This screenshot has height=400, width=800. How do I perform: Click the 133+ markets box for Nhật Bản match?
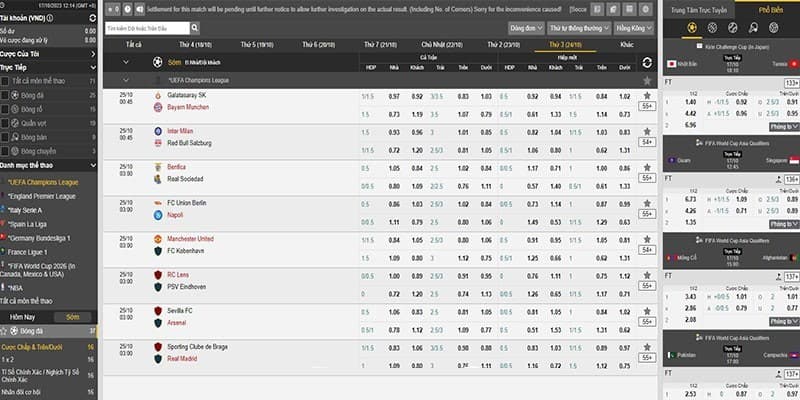click(x=792, y=83)
